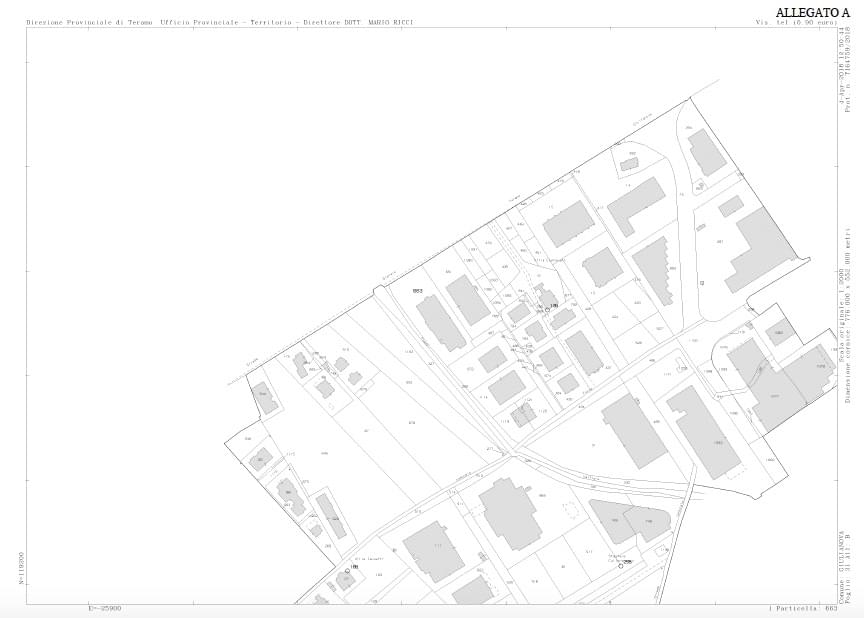Click the E=-25900 coordinate label

coord(105,608)
